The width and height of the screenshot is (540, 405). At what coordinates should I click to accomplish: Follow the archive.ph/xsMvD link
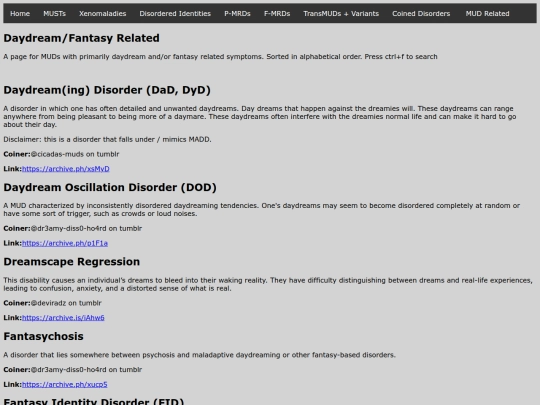coord(66,169)
